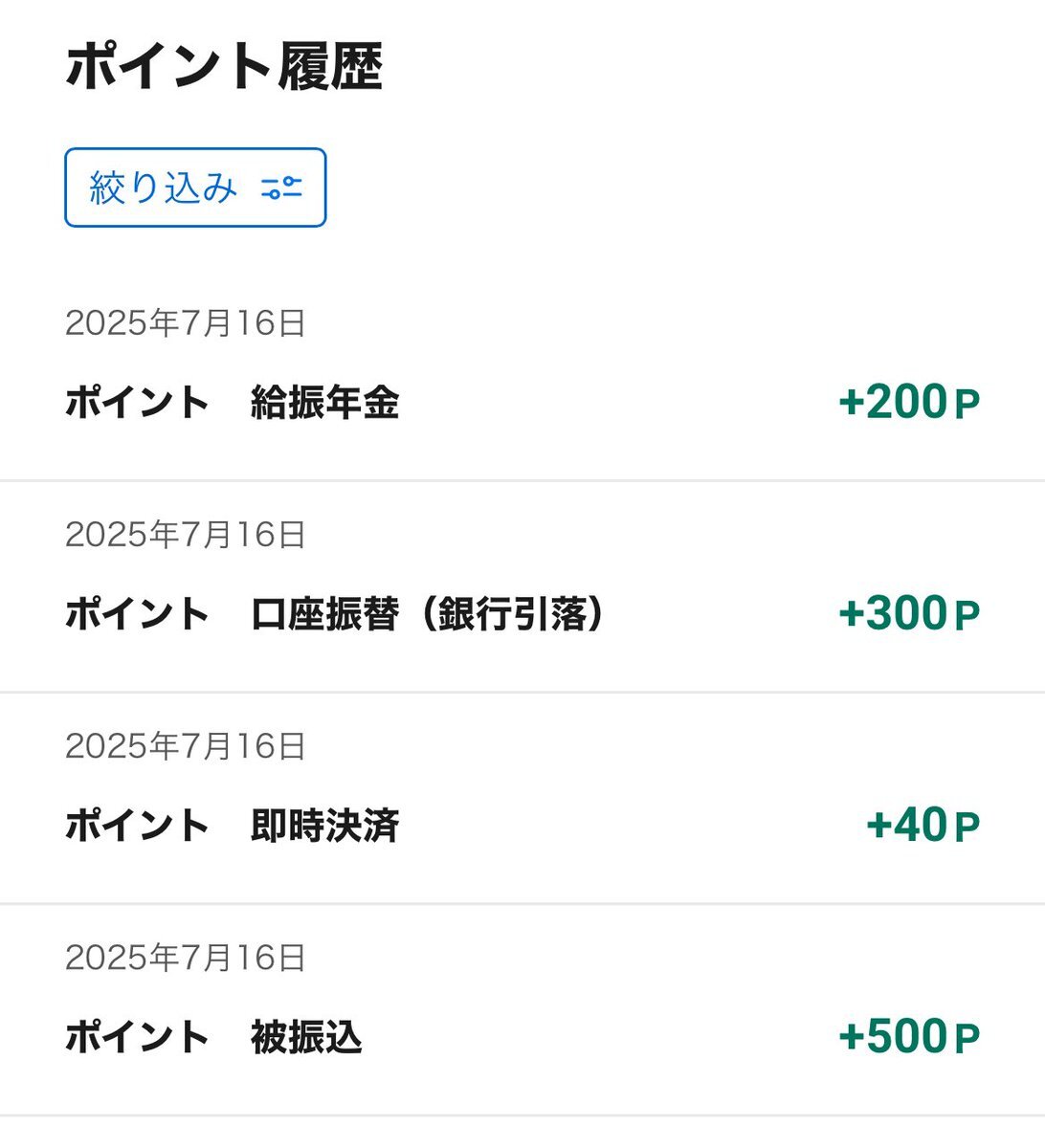Viewport: 1045px width, 1148px height.
Task: Open the 即時決済 point entry
Action: tap(522, 798)
